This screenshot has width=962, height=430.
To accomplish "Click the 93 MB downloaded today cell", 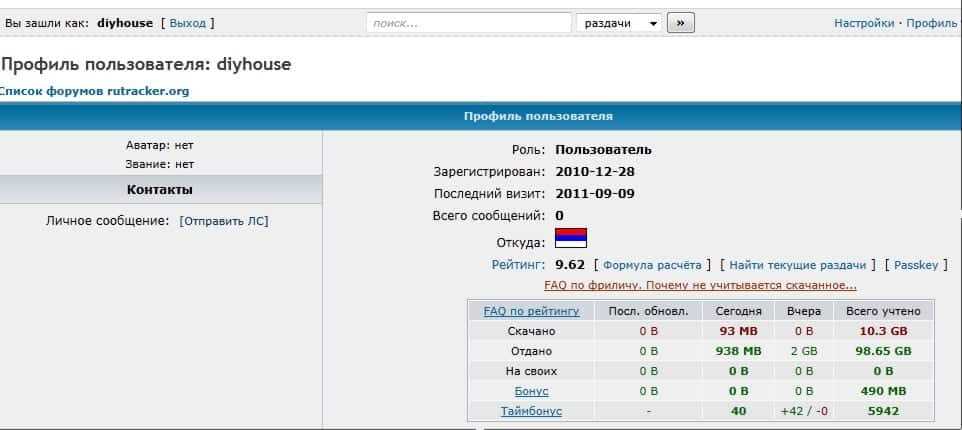I will tap(739, 331).
